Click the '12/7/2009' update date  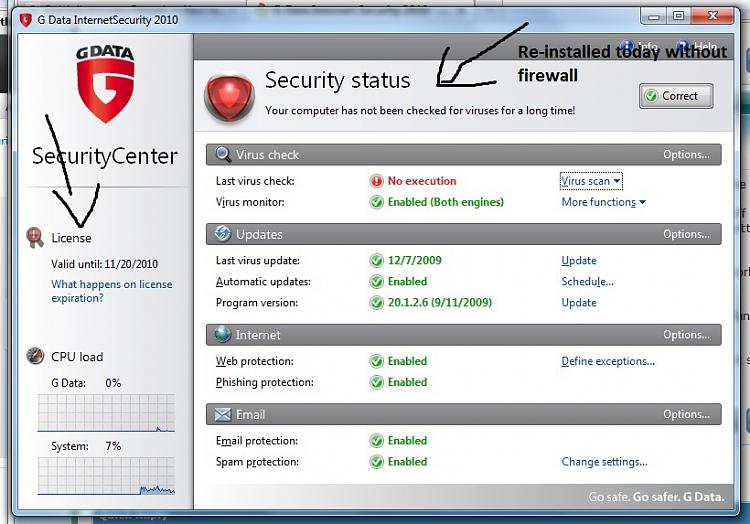pyautogui.click(x=414, y=261)
